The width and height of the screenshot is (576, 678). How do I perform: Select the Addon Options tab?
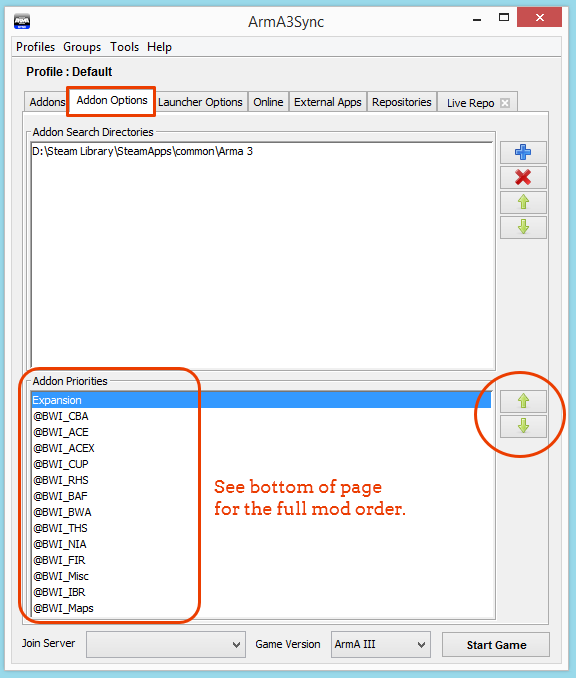(112, 100)
